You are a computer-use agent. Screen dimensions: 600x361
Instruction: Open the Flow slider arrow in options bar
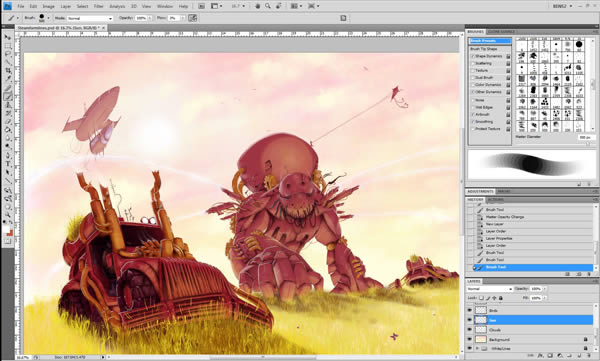[183, 18]
